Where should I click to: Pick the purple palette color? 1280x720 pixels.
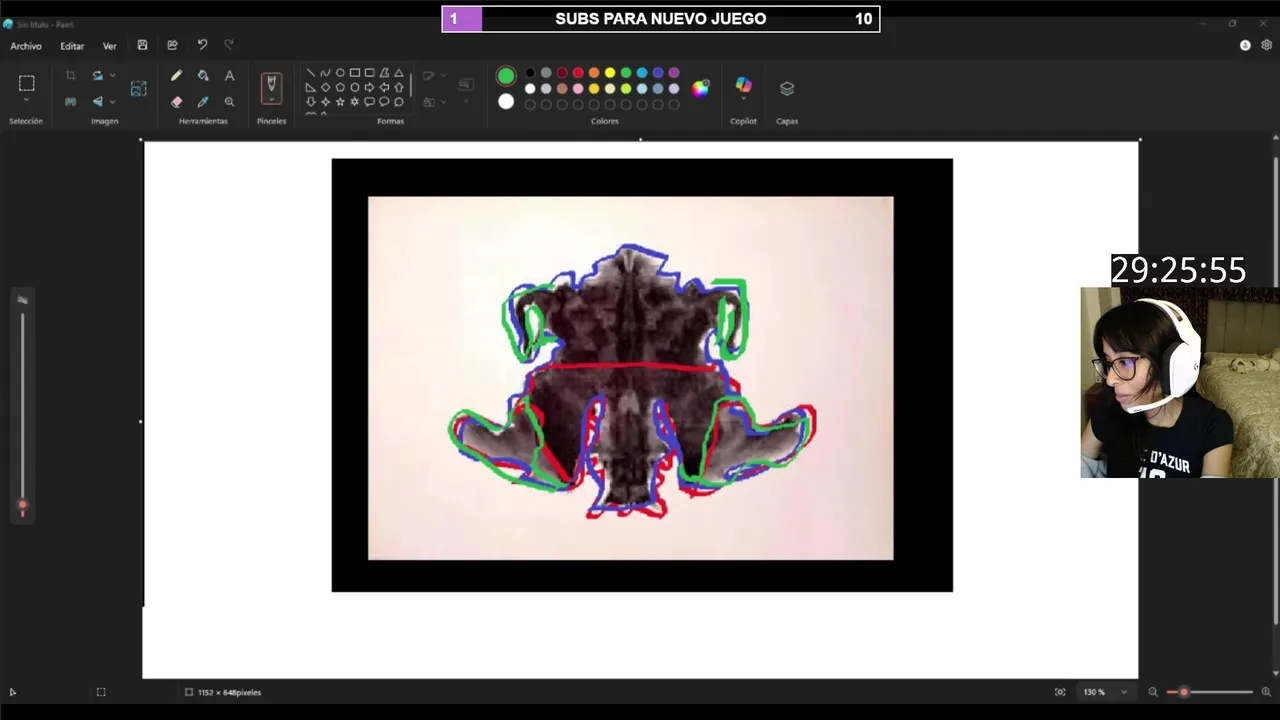tap(674, 73)
